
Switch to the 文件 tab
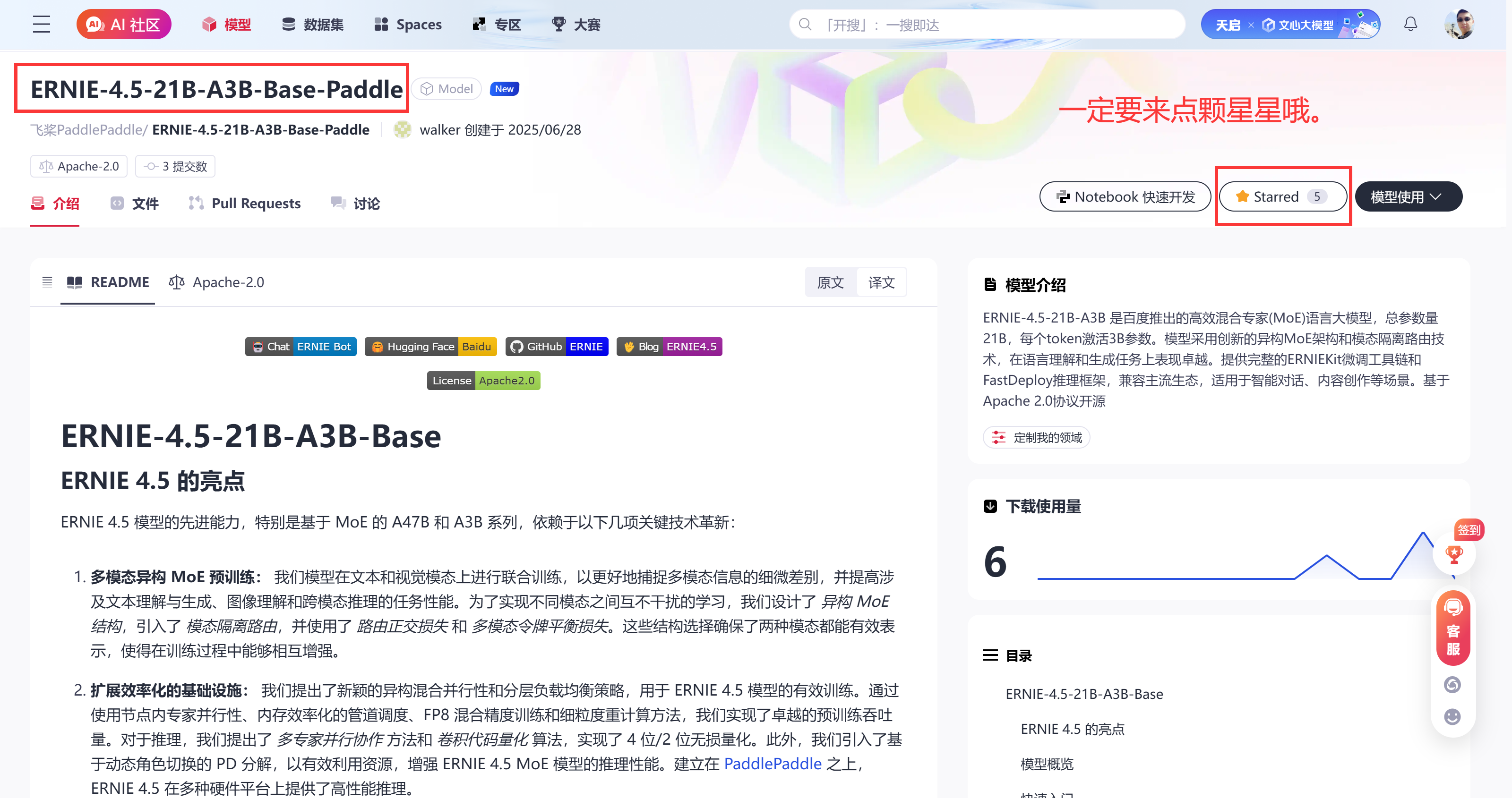[145, 203]
